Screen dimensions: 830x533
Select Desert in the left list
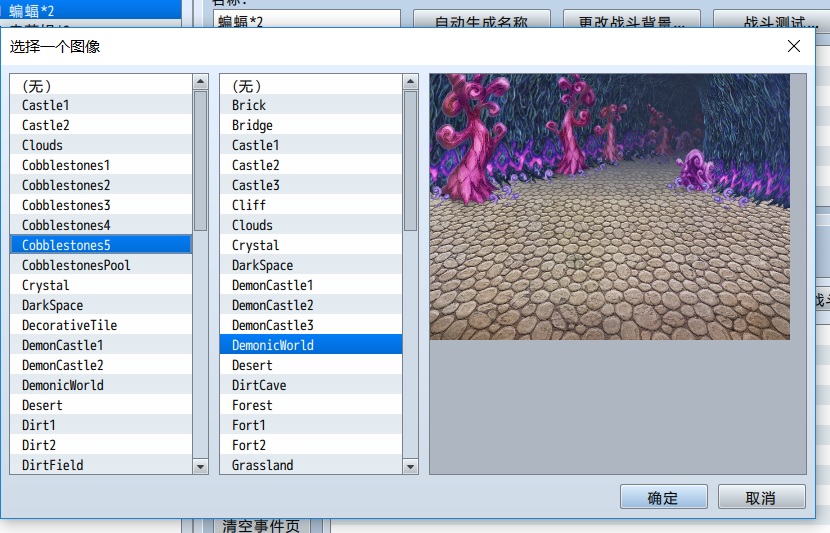click(101, 405)
